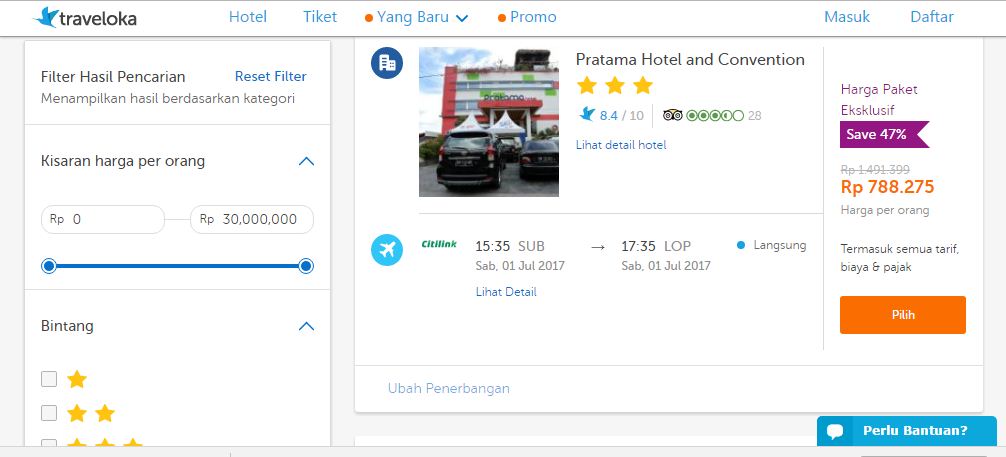
Task: Click the 8.4 / 10 rating score
Action: [621, 116]
